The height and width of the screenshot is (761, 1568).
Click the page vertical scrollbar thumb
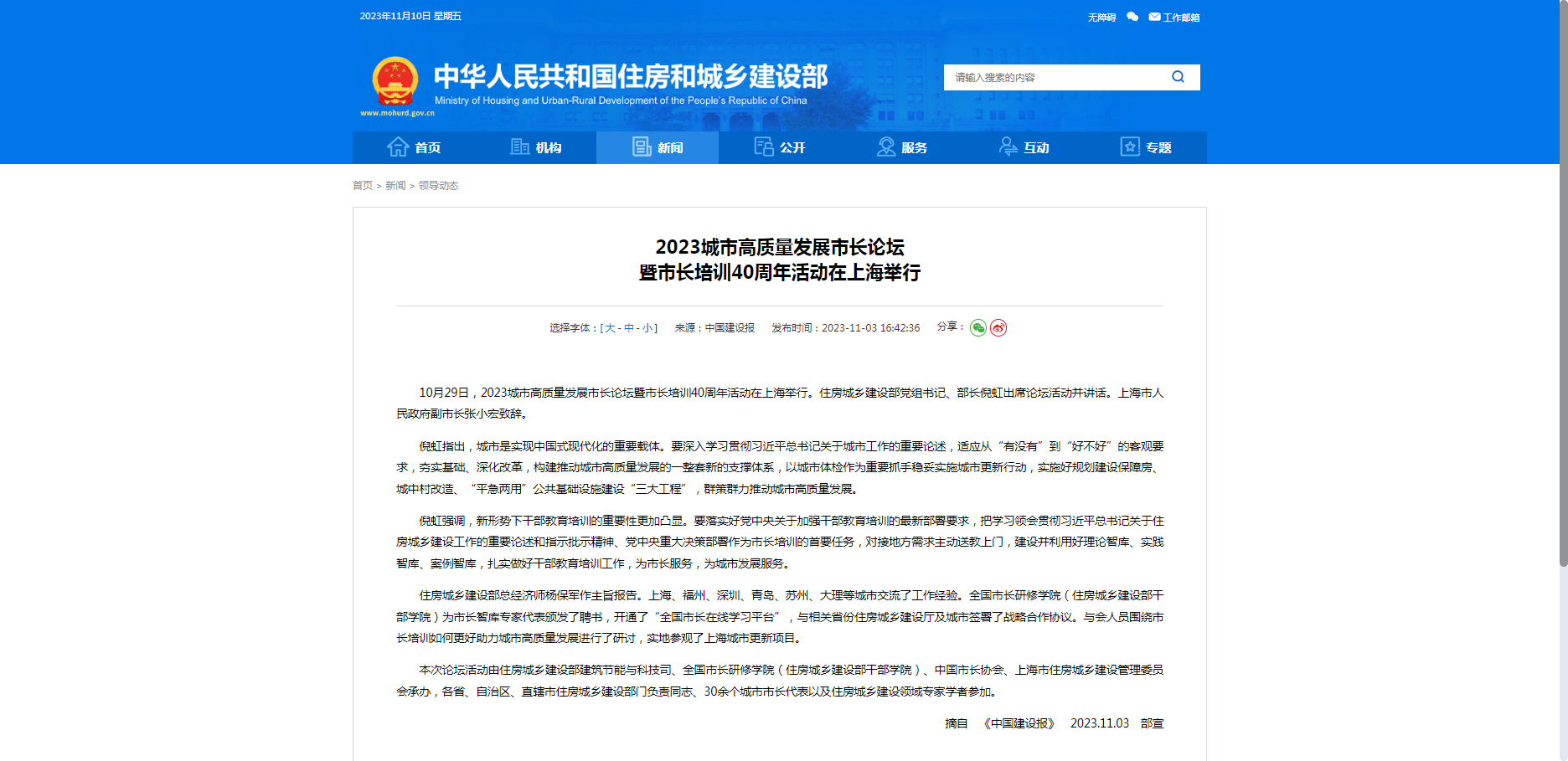pyautogui.click(x=1563, y=283)
